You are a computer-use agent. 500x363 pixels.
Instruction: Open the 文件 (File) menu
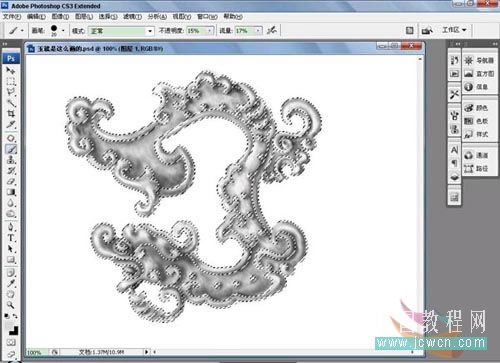(12, 16)
